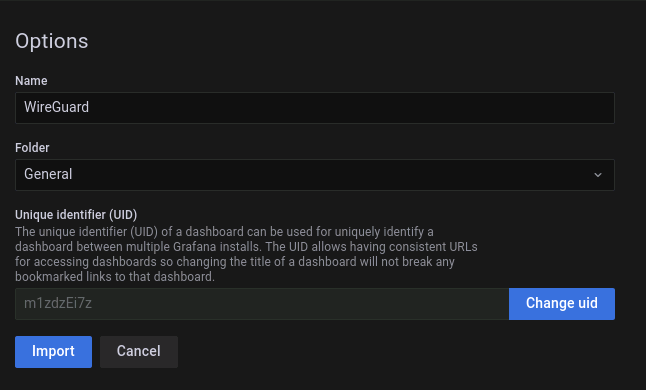This screenshot has height=390, width=646.
Task: Place cursor on the WireGuard text
Action: click(56, 107)
